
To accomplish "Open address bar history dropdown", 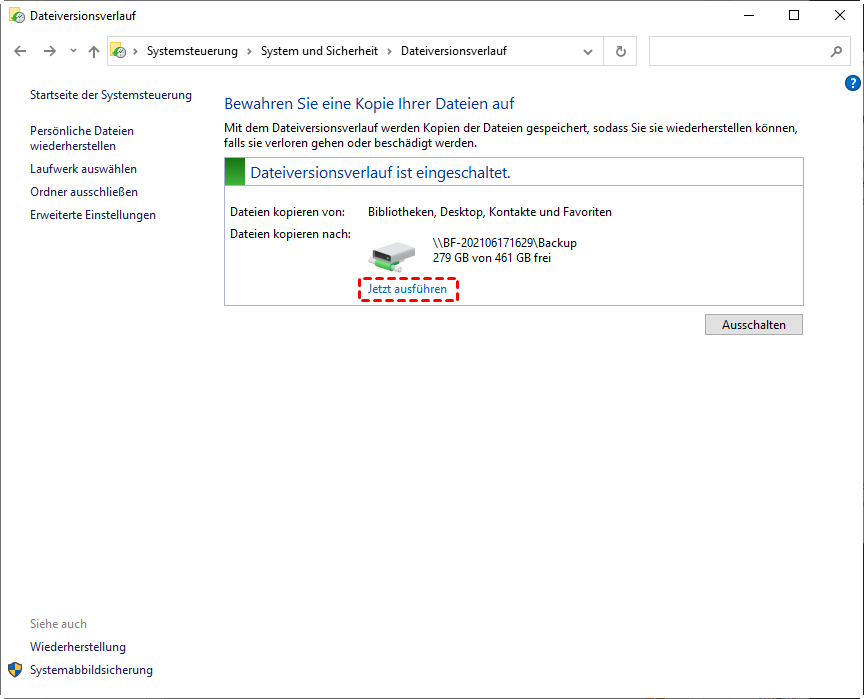I will tap(588, 52).
